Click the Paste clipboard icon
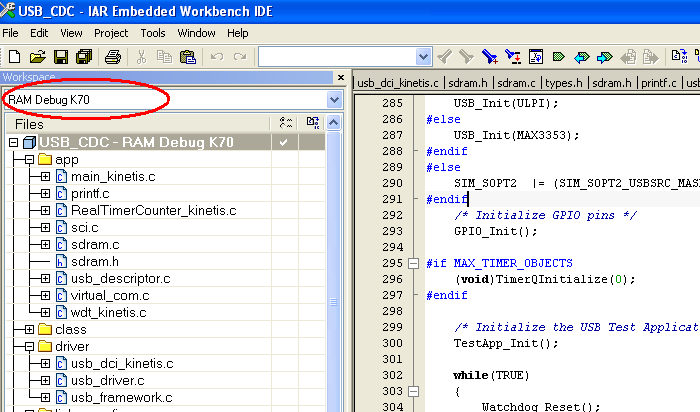 tap(188, 57)
